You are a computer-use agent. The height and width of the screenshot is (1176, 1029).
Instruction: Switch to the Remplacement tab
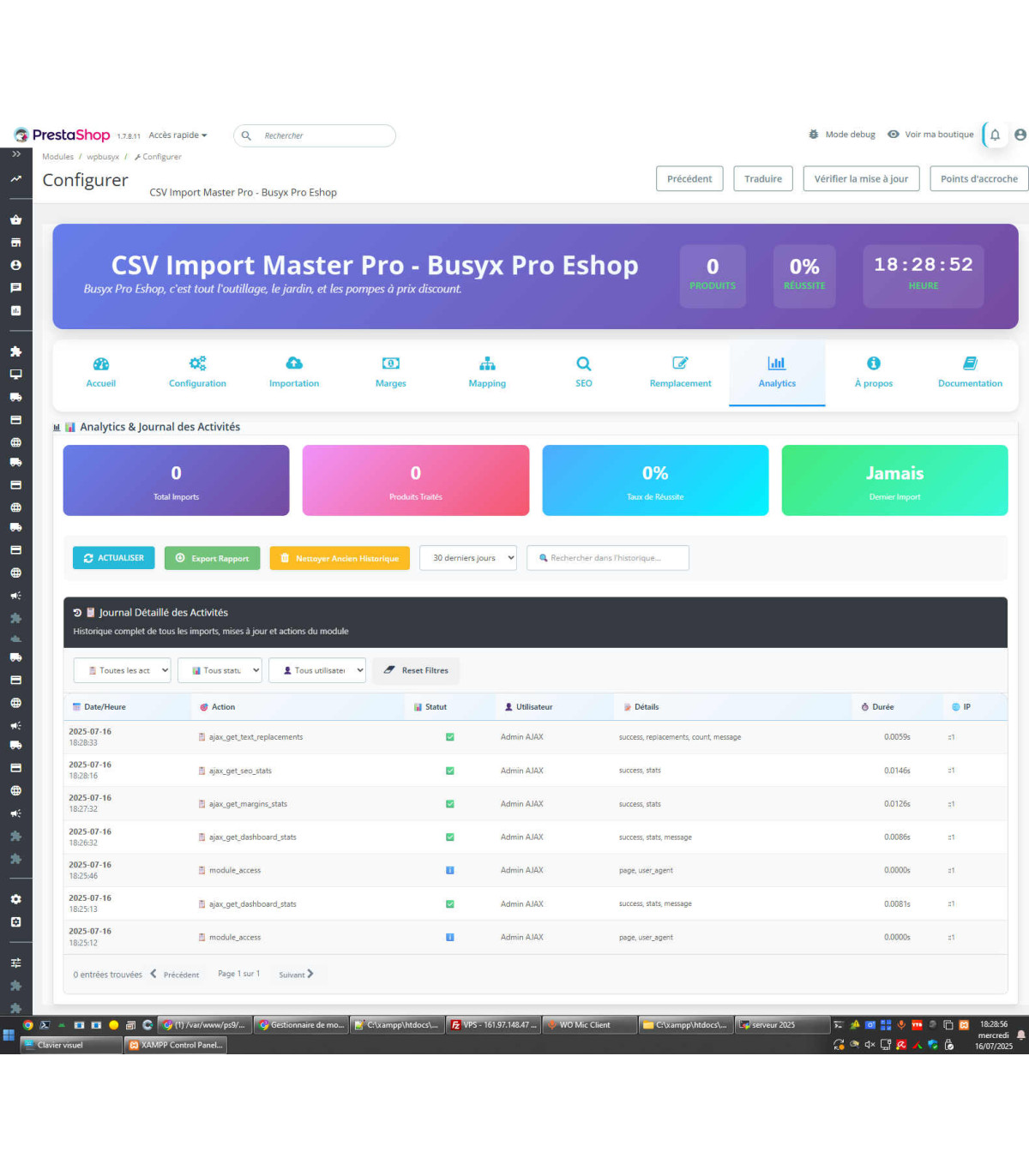tap(680, 373)
